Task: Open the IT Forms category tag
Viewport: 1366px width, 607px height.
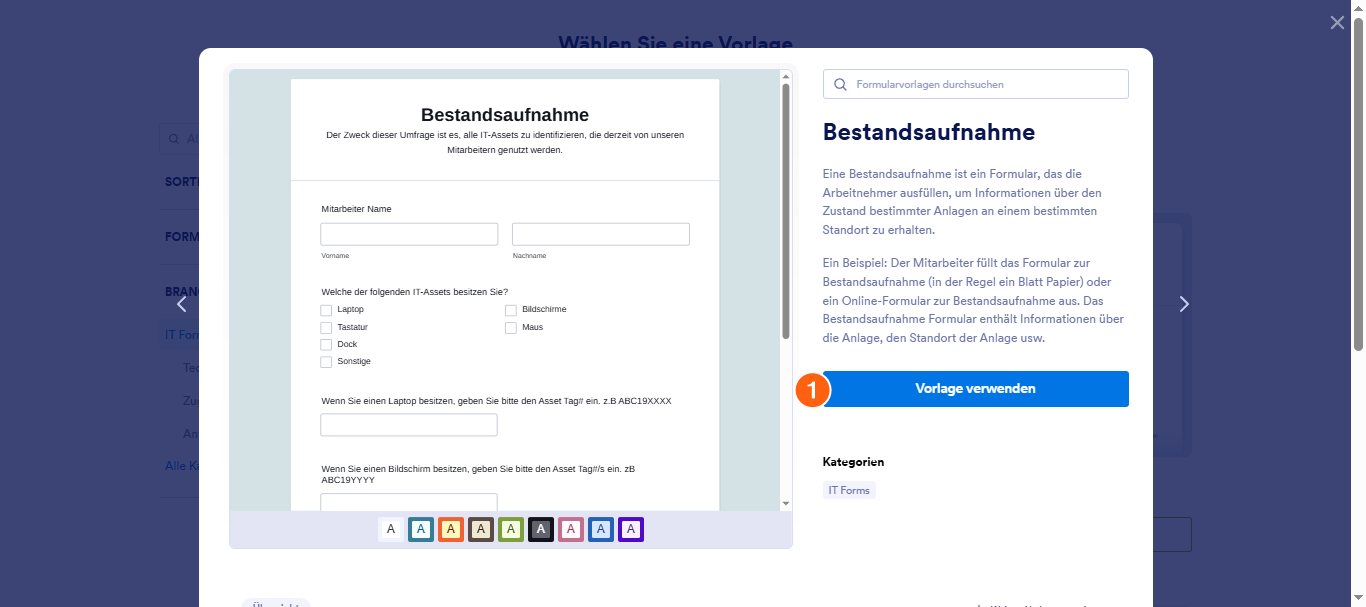Action: coord(849,490)
